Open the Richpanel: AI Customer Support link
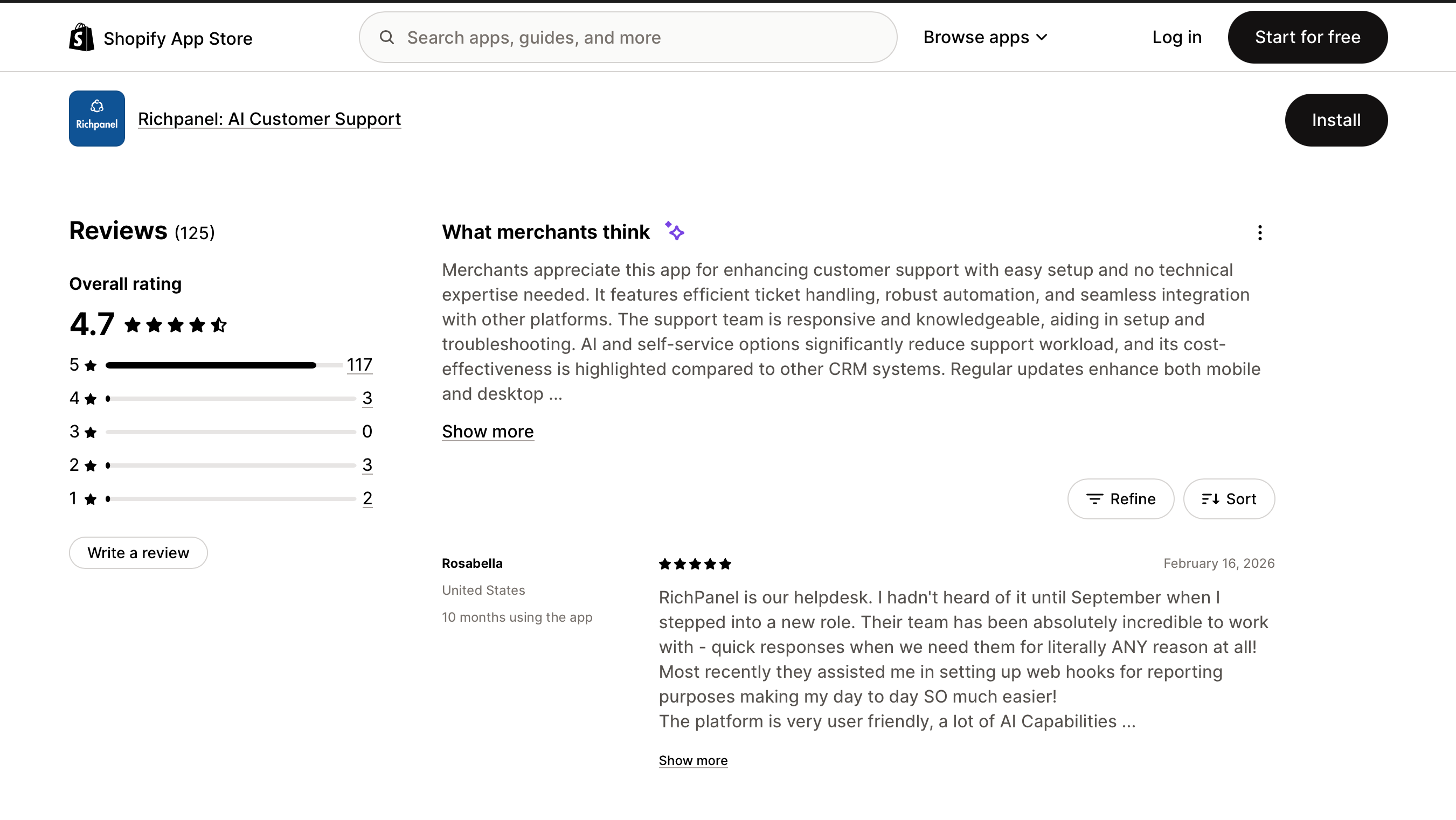The height and width of the screenshot is (820, 1456). coord(269,119)
